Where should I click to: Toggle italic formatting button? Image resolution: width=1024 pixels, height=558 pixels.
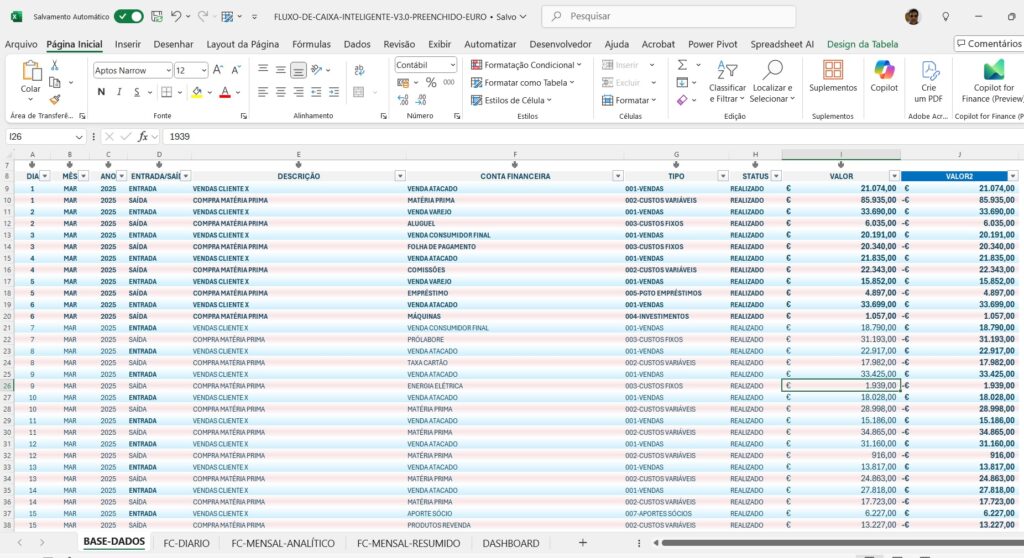[121, 92]
